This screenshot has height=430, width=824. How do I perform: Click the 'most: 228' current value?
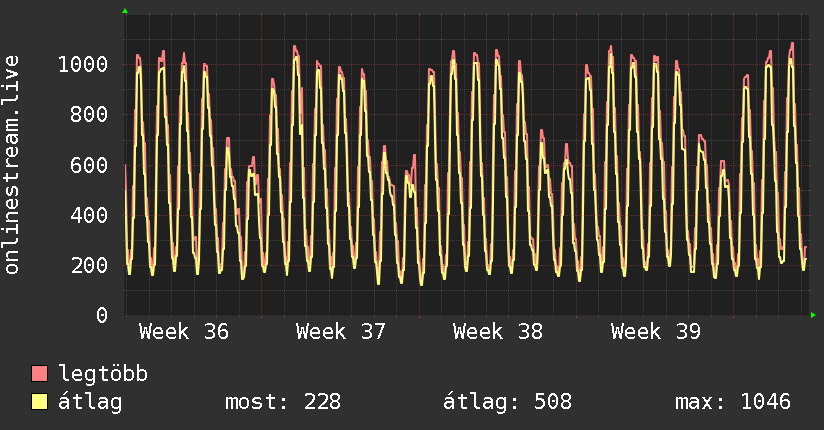pos(283,402)
